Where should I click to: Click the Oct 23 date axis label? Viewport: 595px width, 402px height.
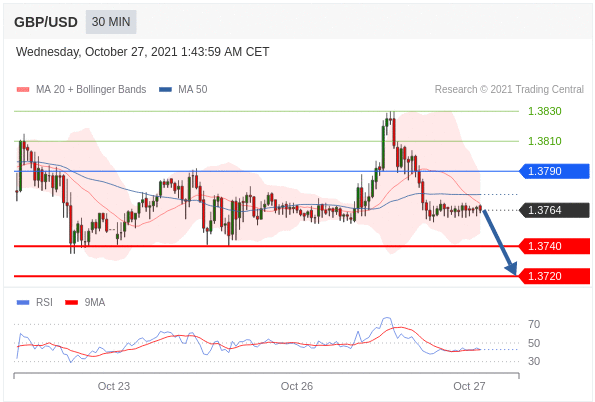coord(114,386)
